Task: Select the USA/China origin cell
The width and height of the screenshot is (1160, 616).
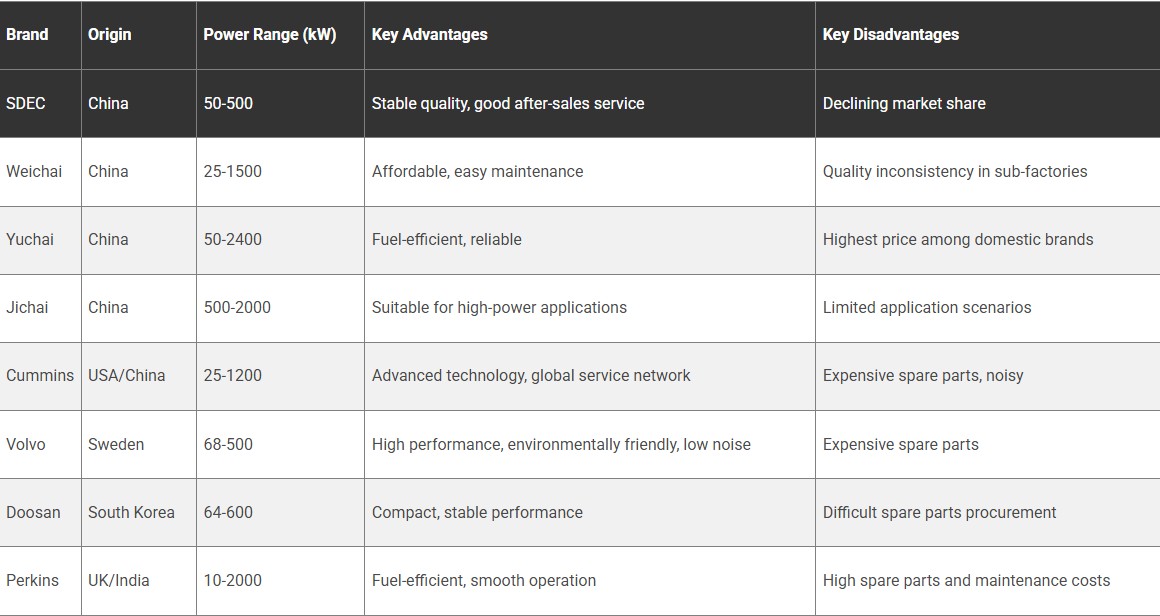Action: click(x=127, y=375)
